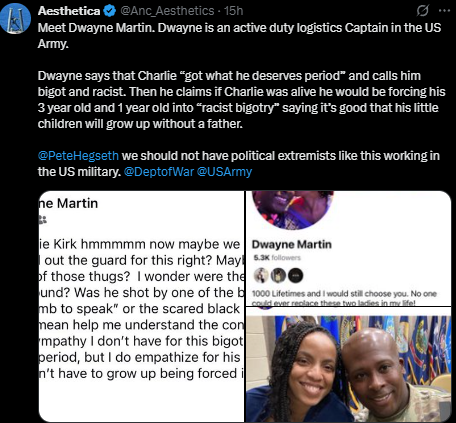
Task: Open the Charlie Kirk post screenshot image
Action: pyautogui.click(x=142, y=306)
